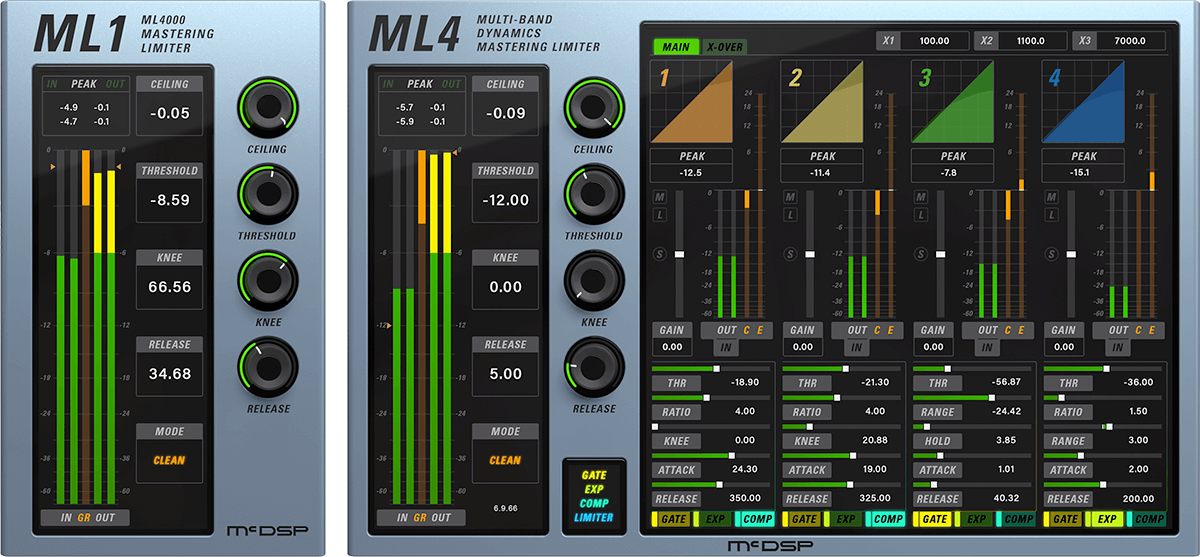Click ML4 release value 5.00
This screenshot has width=1200, height=557.
505,374
